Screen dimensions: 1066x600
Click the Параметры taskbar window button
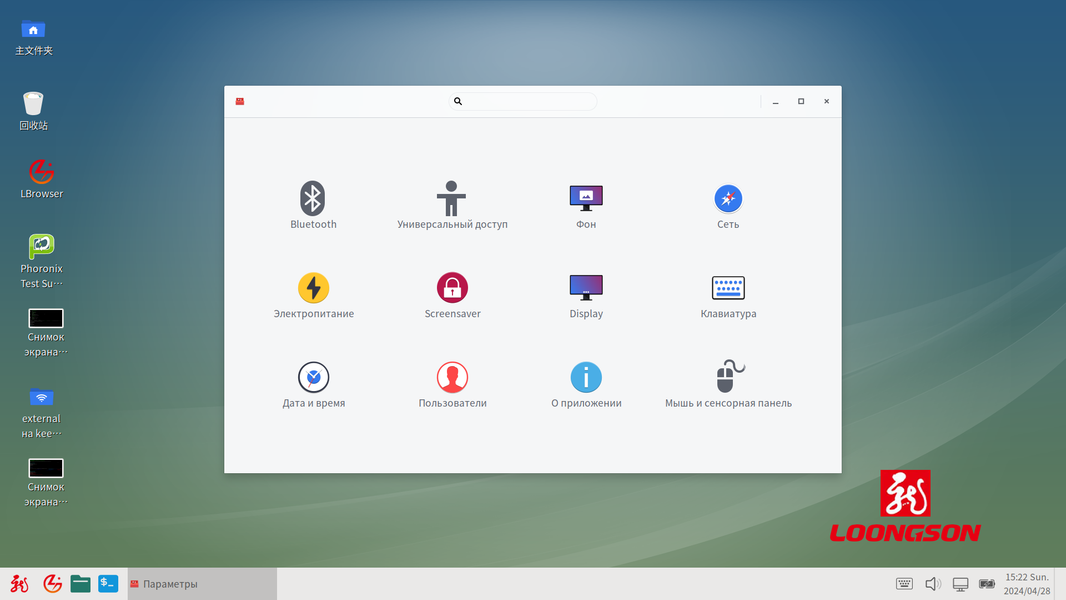point(202,584)
